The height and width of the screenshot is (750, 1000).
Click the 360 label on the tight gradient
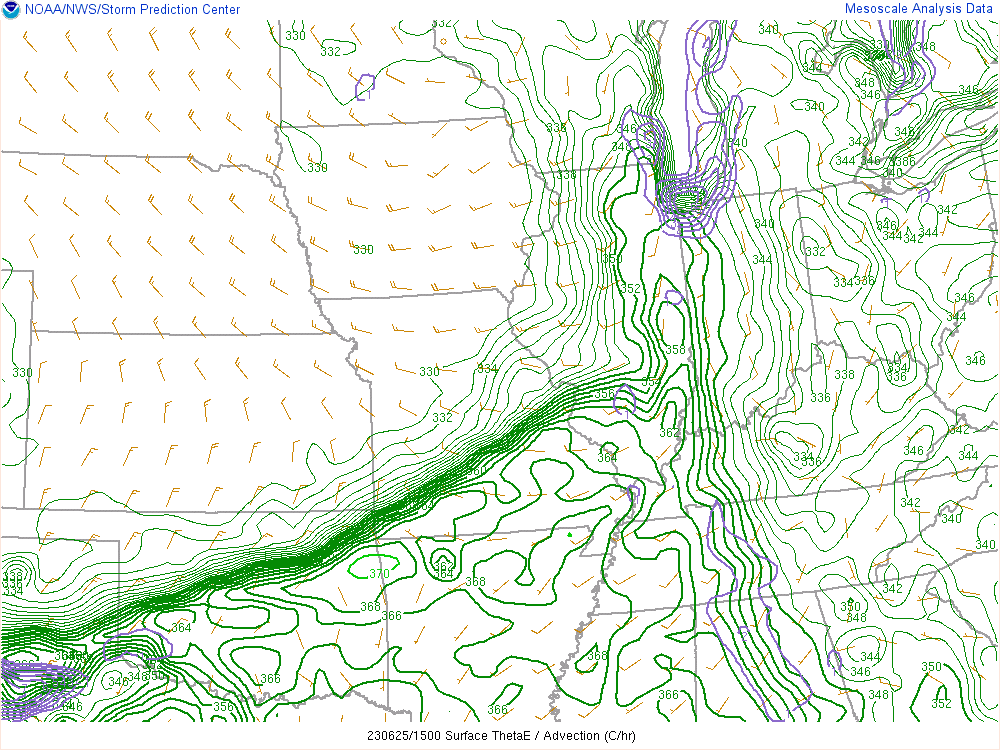point(477,471)
